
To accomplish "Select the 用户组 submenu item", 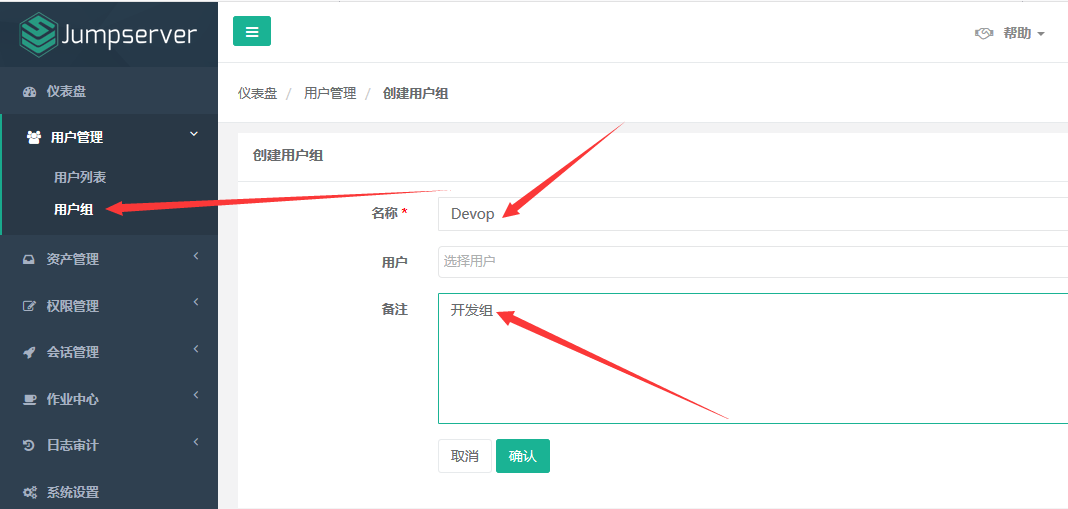I will click(74, 209).
